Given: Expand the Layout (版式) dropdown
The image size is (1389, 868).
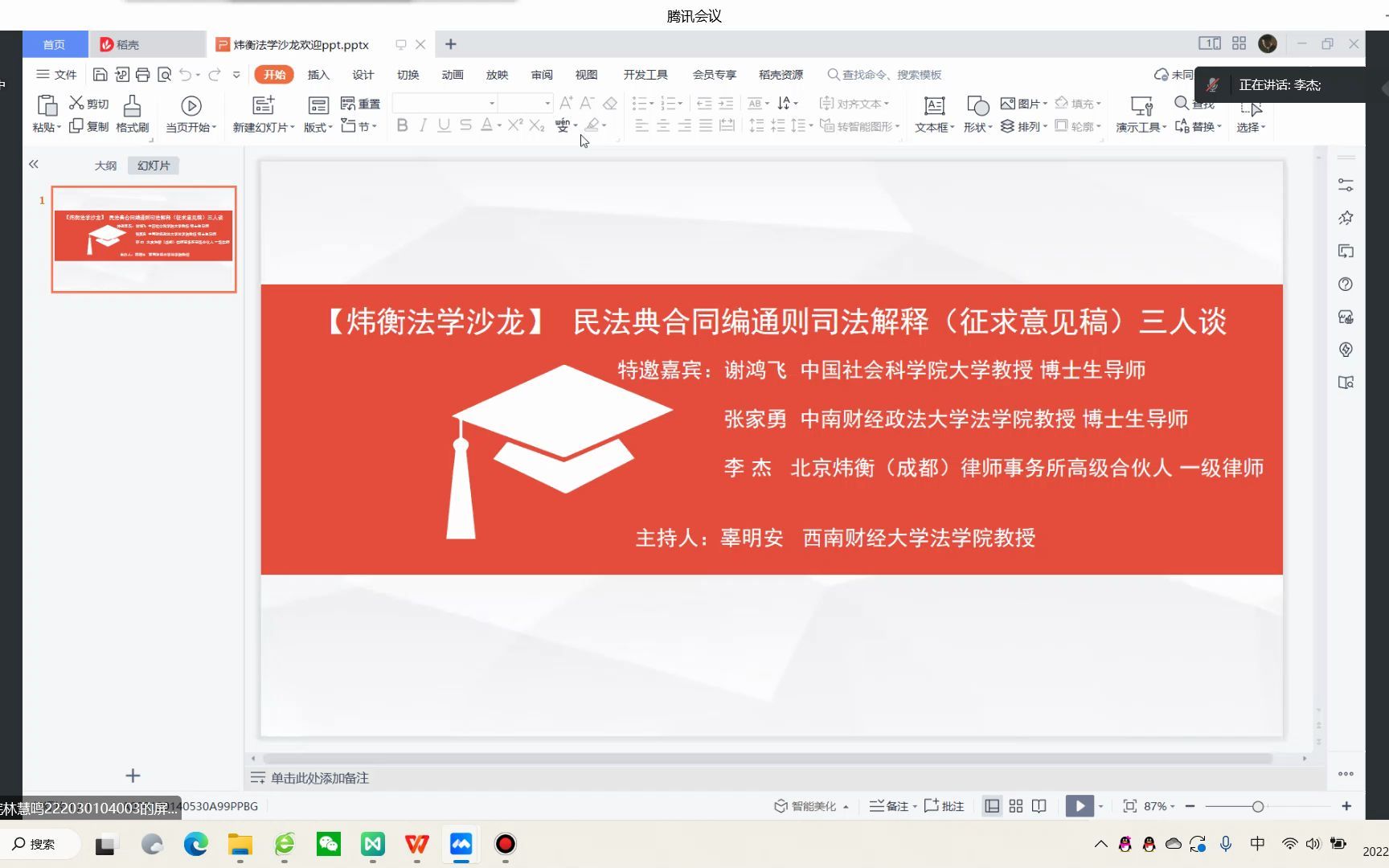Looking at the screenshot, I should coord(318,127).
